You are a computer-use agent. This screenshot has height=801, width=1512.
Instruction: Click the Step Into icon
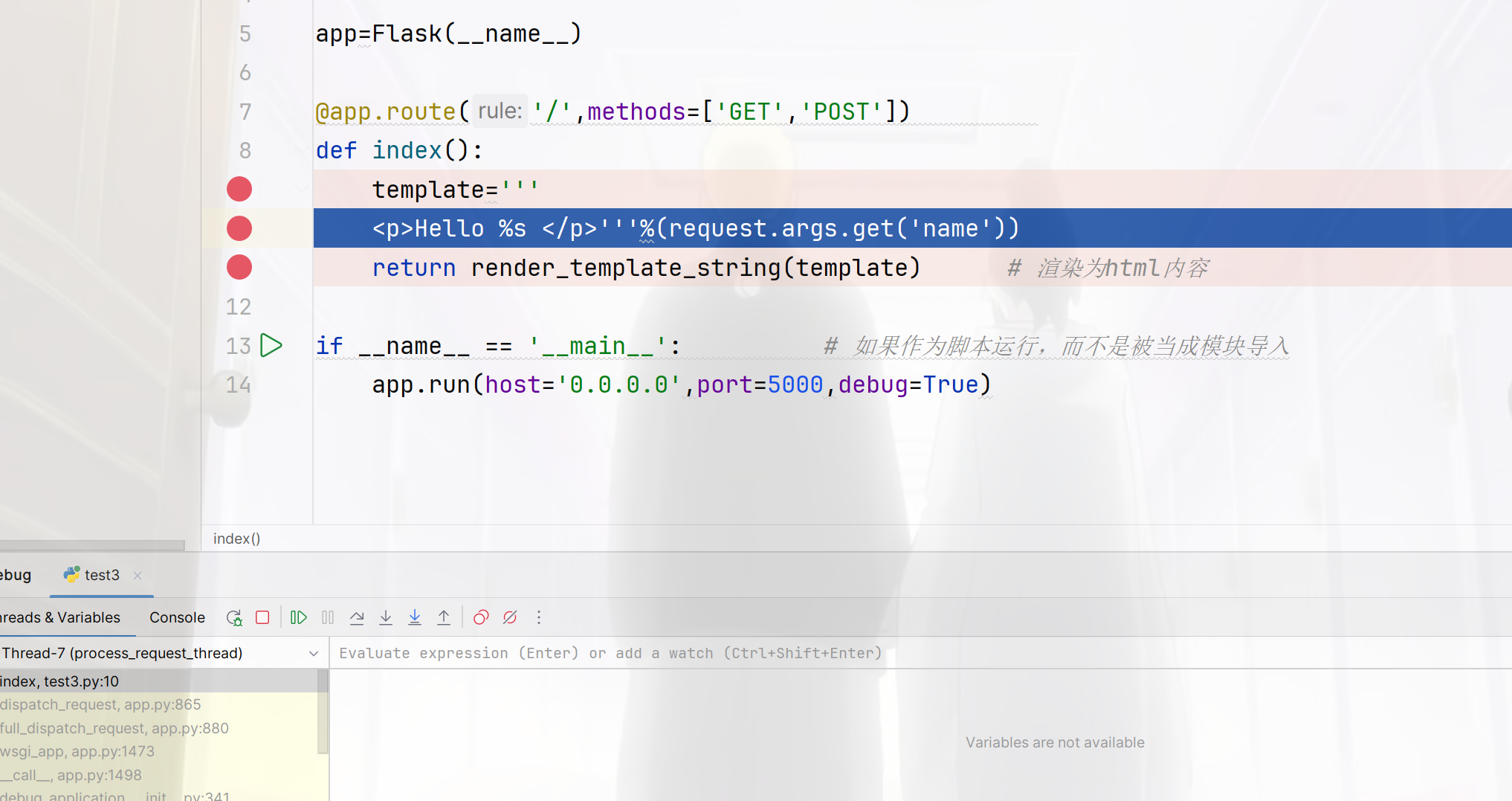click(x=386, y=617)
